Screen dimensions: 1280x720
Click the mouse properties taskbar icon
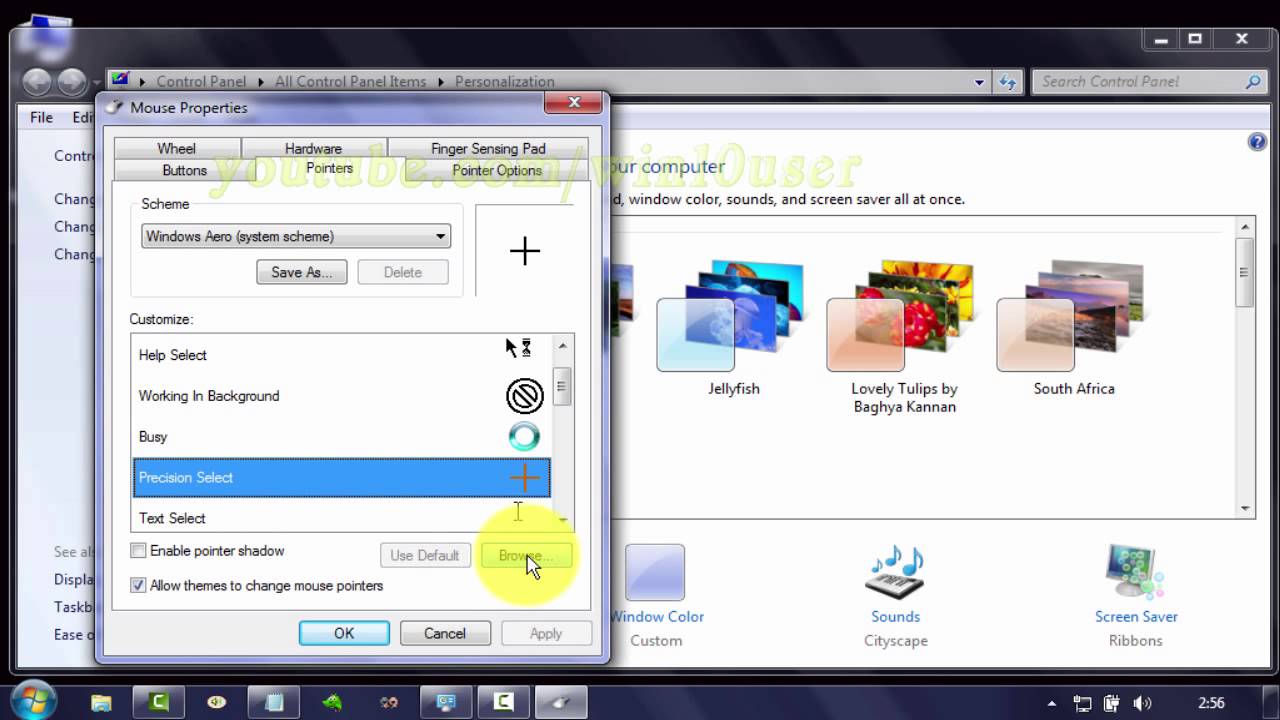pos(560,703)
